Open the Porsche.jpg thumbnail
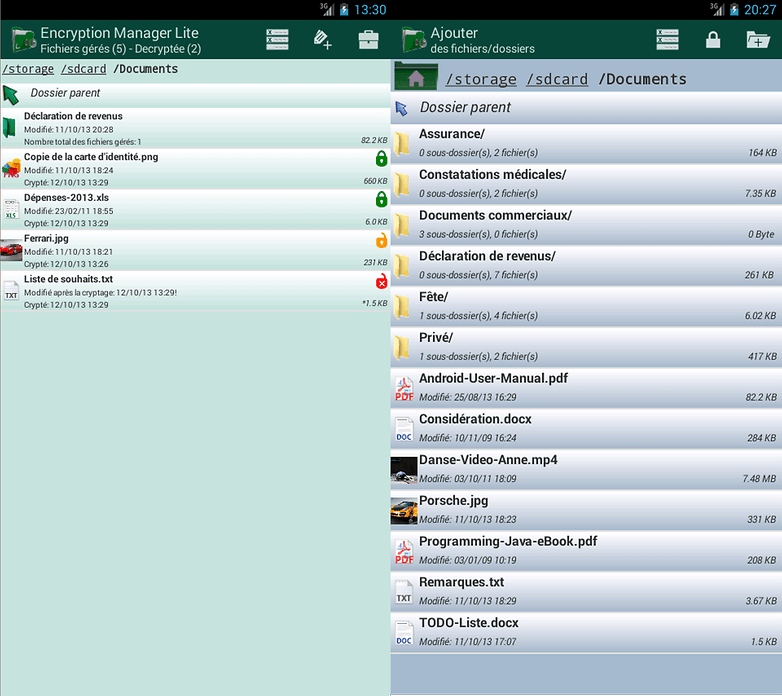The height and width of the screenshot is (696, 782). (404, 511)
